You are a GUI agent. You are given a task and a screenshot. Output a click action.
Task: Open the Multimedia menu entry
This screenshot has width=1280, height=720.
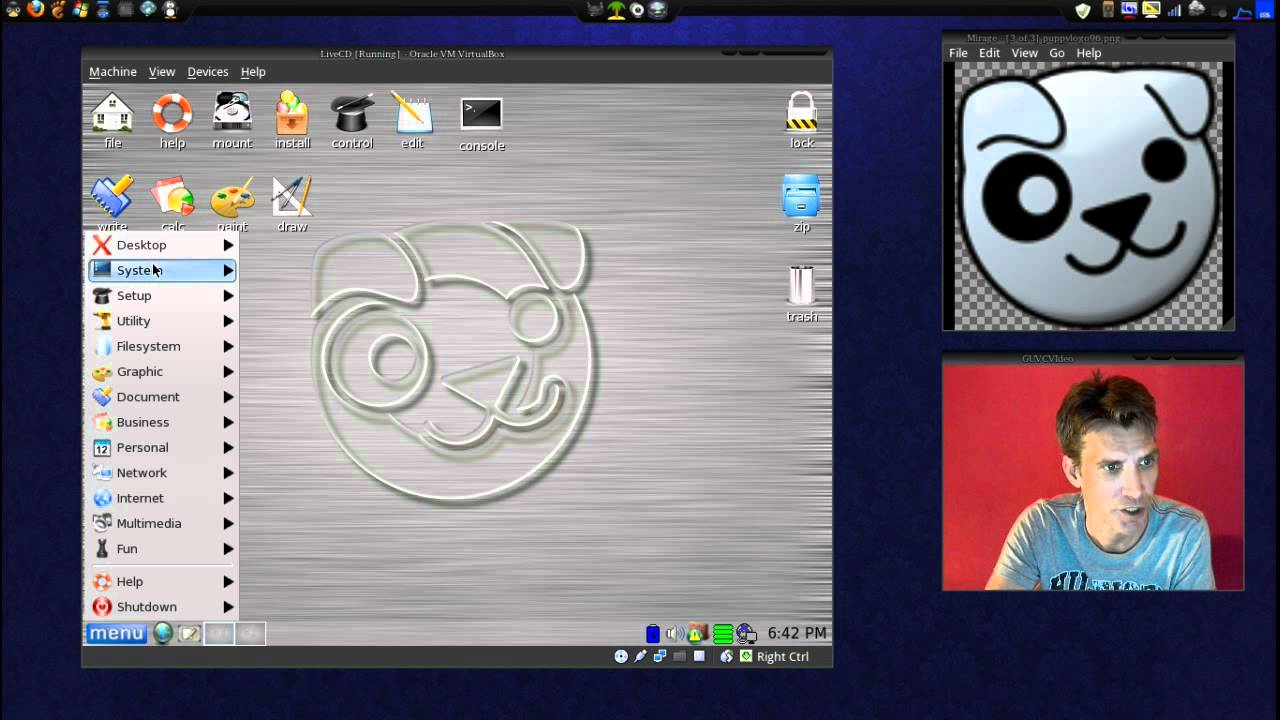(162, 523)
